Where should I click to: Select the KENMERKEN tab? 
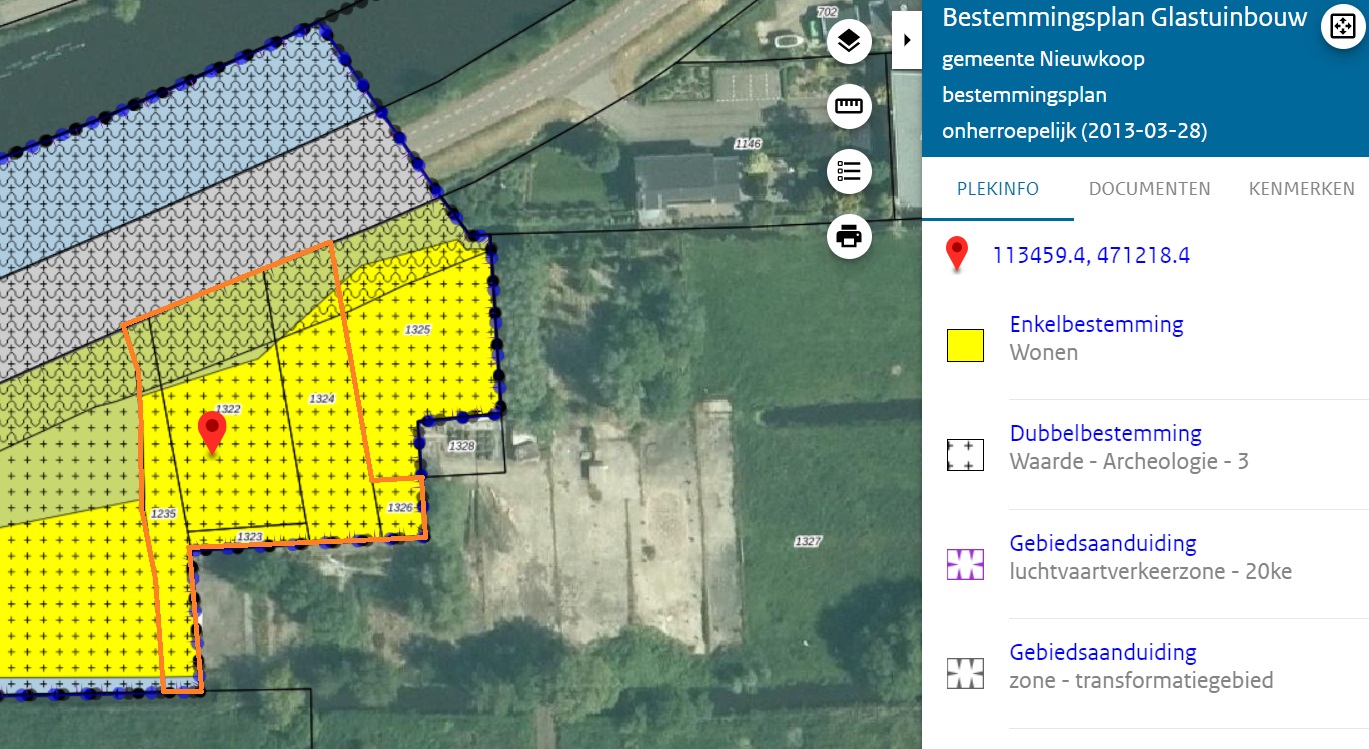coord(1301,189)
